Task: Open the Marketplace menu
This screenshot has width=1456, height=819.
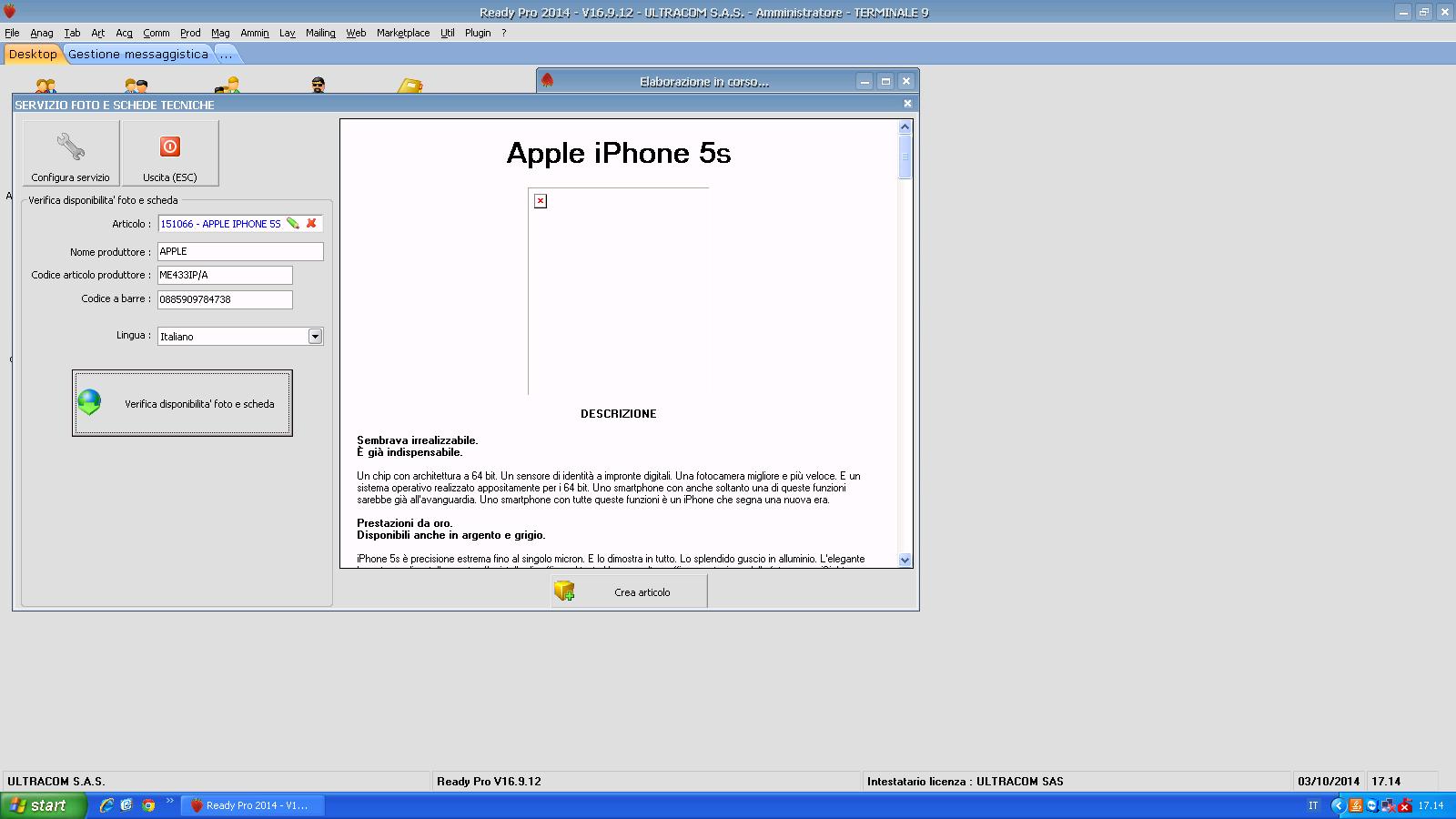Action: coord(403,33)
